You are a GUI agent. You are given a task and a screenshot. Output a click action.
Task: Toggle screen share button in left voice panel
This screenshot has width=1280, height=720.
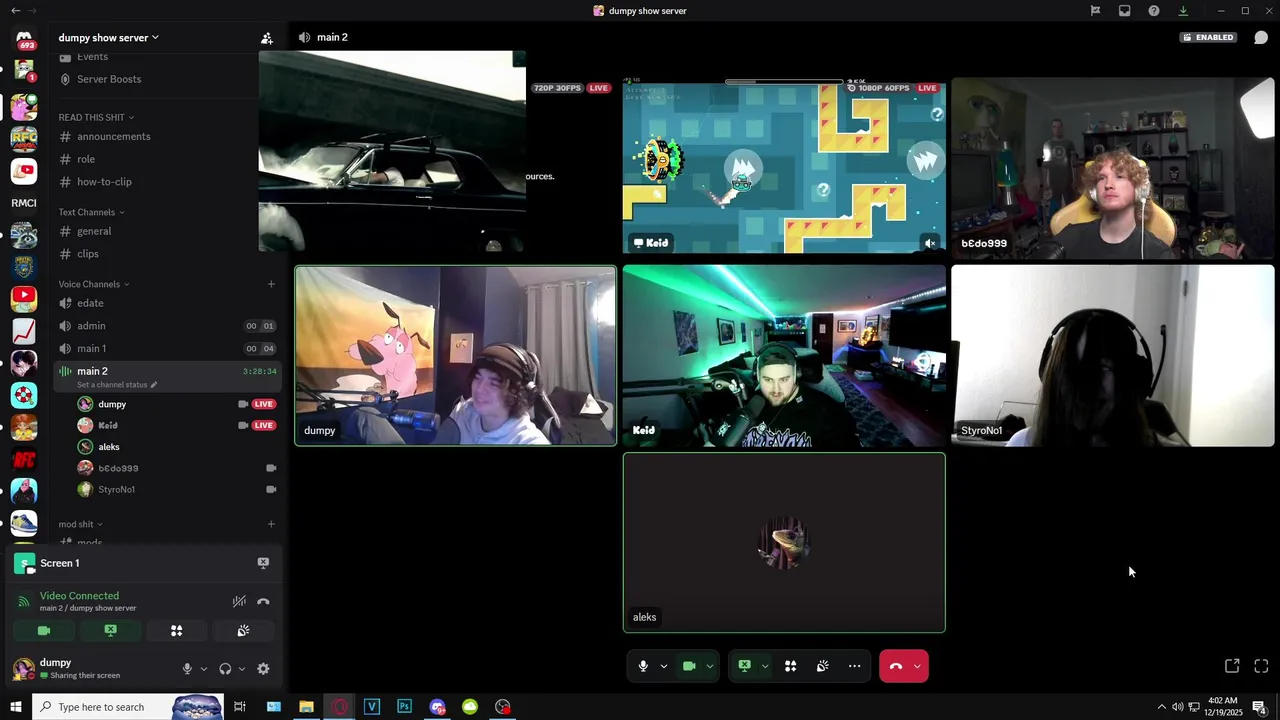pos(110,630)
